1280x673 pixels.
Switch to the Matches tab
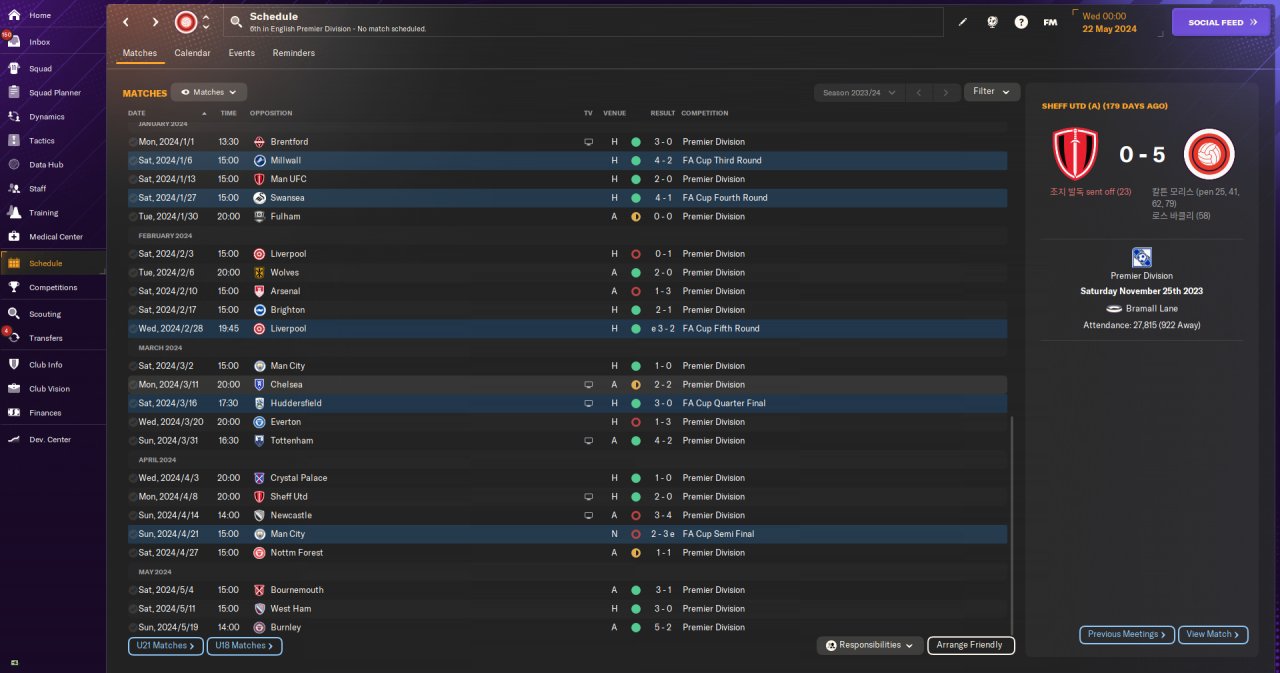click(x=140, y=53)
